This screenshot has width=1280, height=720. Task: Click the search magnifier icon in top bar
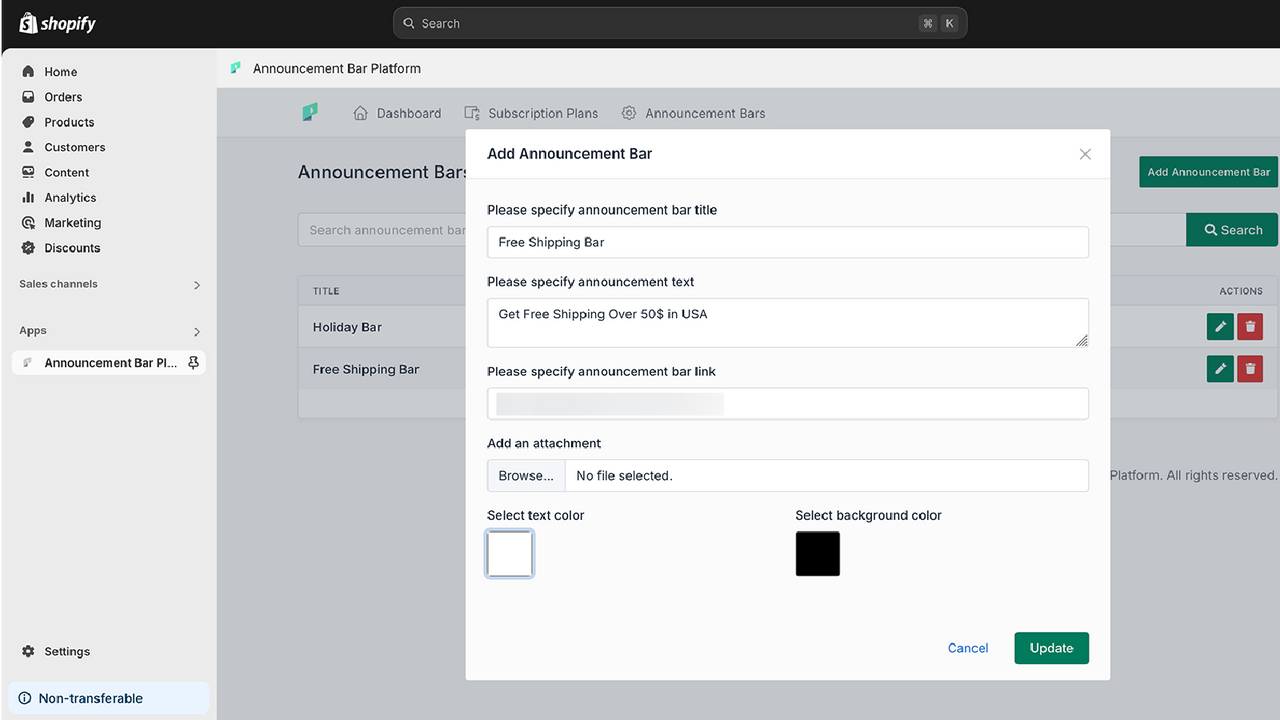409,23
